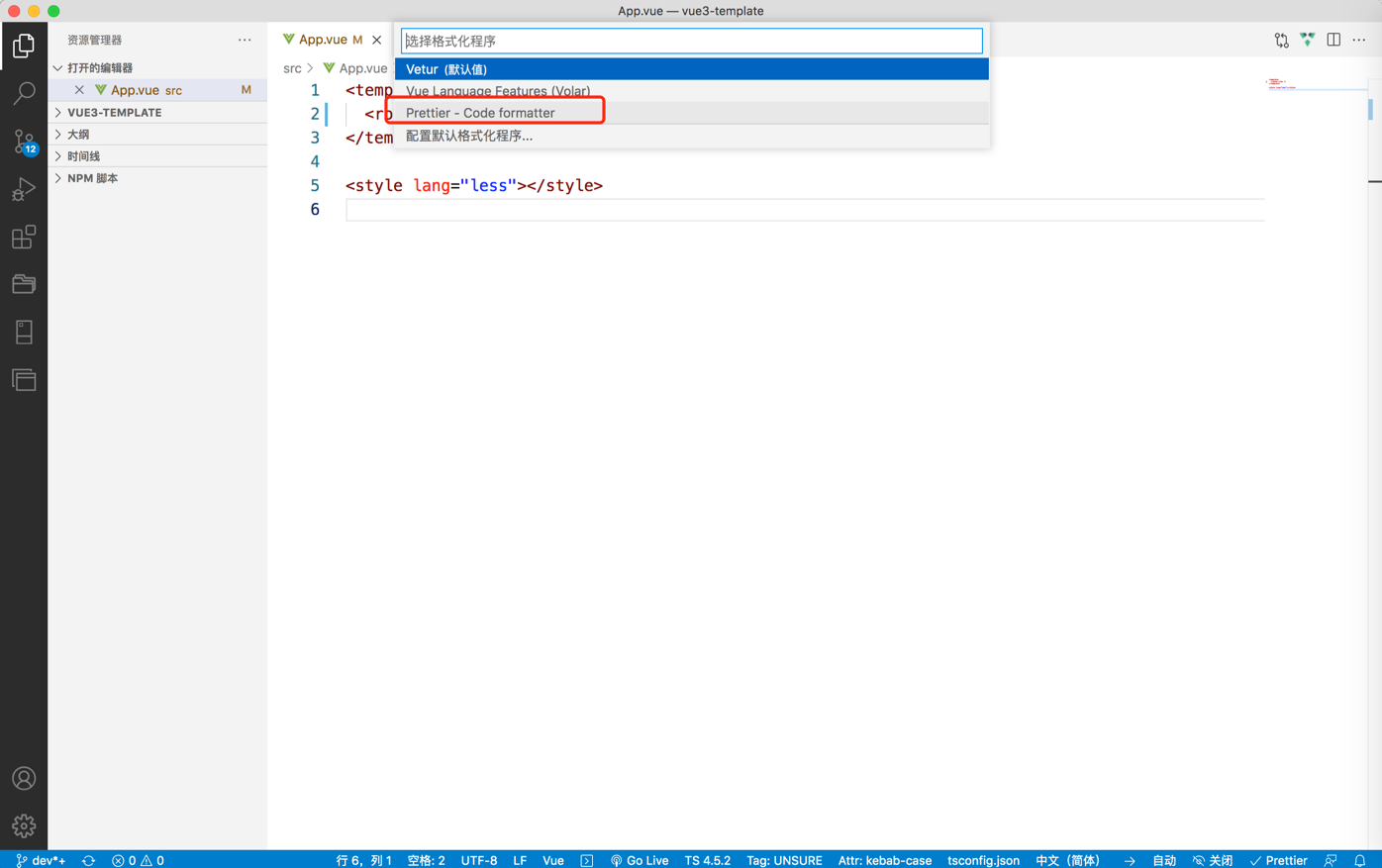Viewport: 1382px width, 868px height.
Task: Click the Go Live server button
Action: click(x=640, y=860)
